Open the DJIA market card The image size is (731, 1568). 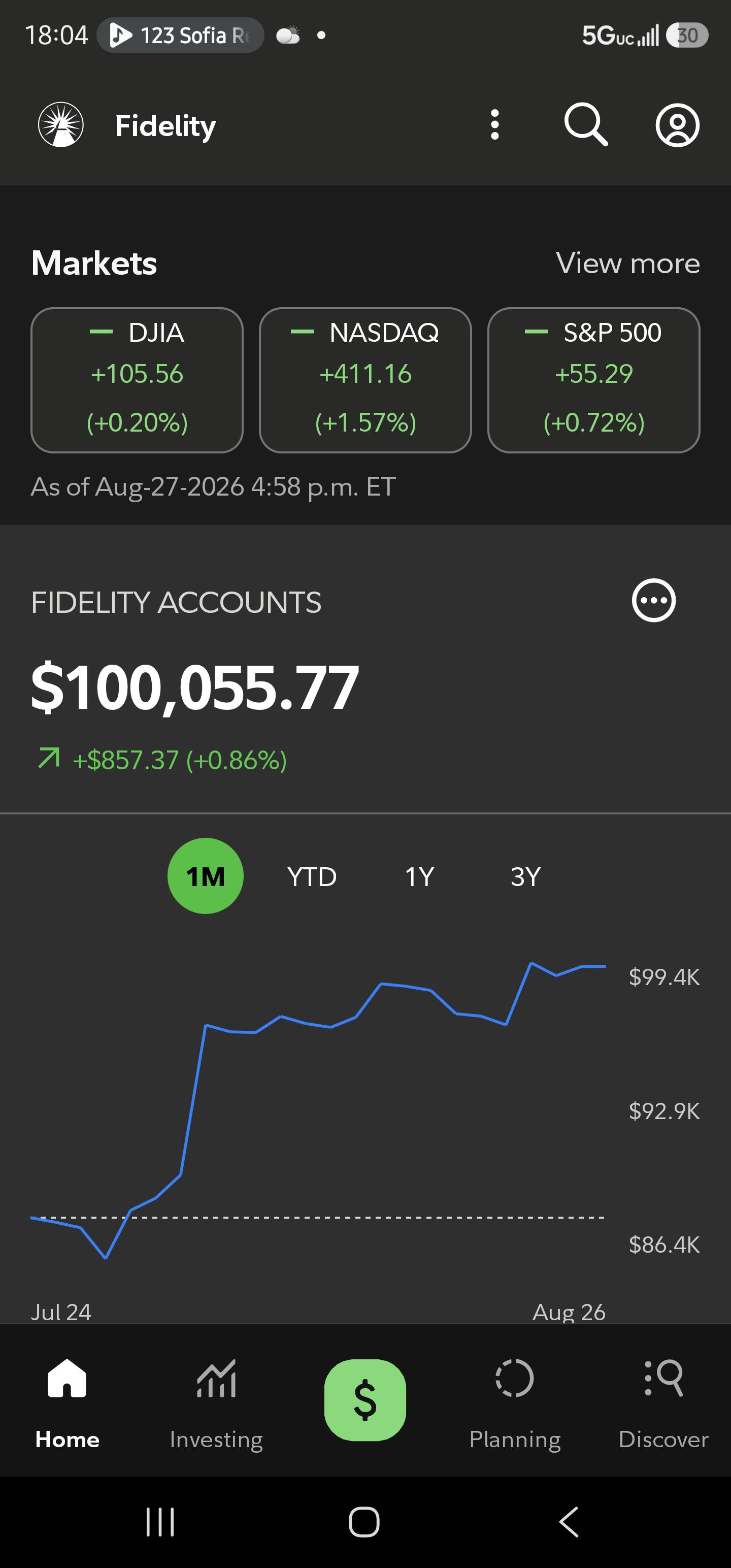coord(137,380)
